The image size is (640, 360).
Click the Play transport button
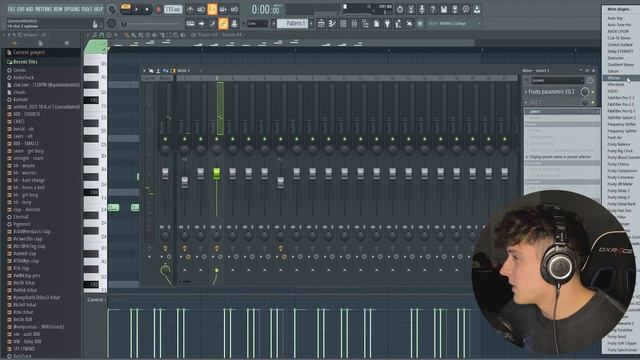pos(137,9)
